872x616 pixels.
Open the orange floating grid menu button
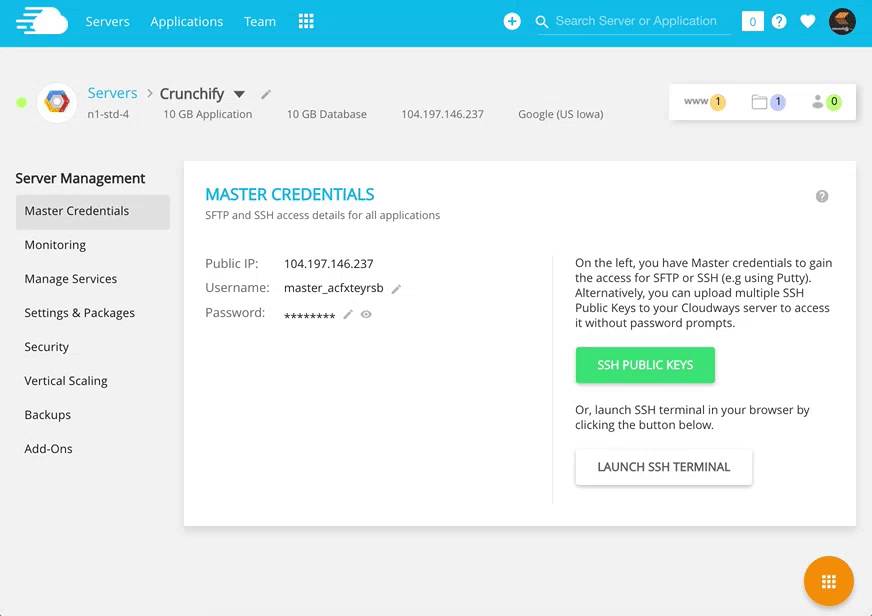pos(828,582)
